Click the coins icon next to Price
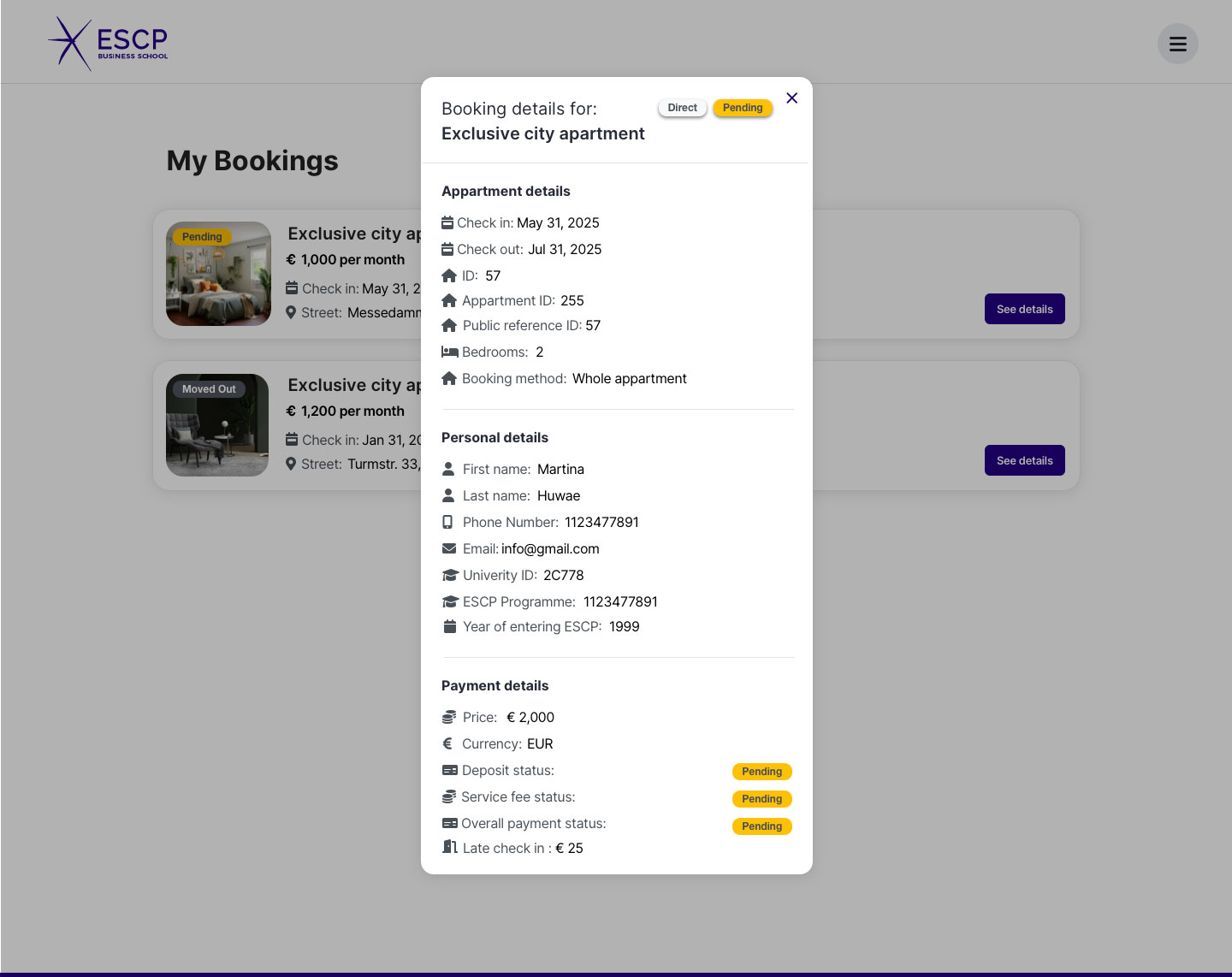This screenshot has width=1232, height=977. 450,717
